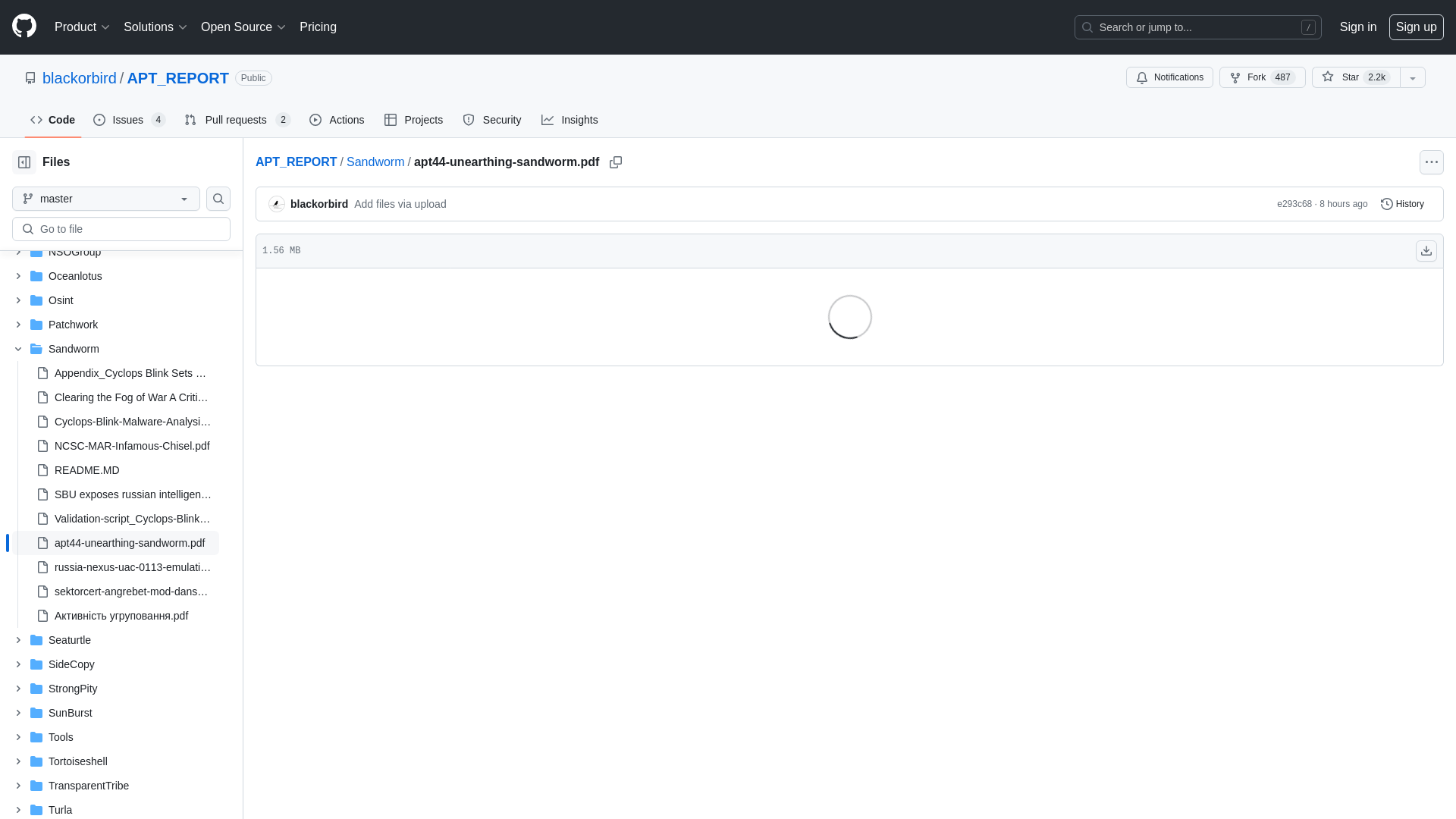Expand the Oceanlotus folder chevron
This screenshot has width=1456, height=819.
point(18,276)
